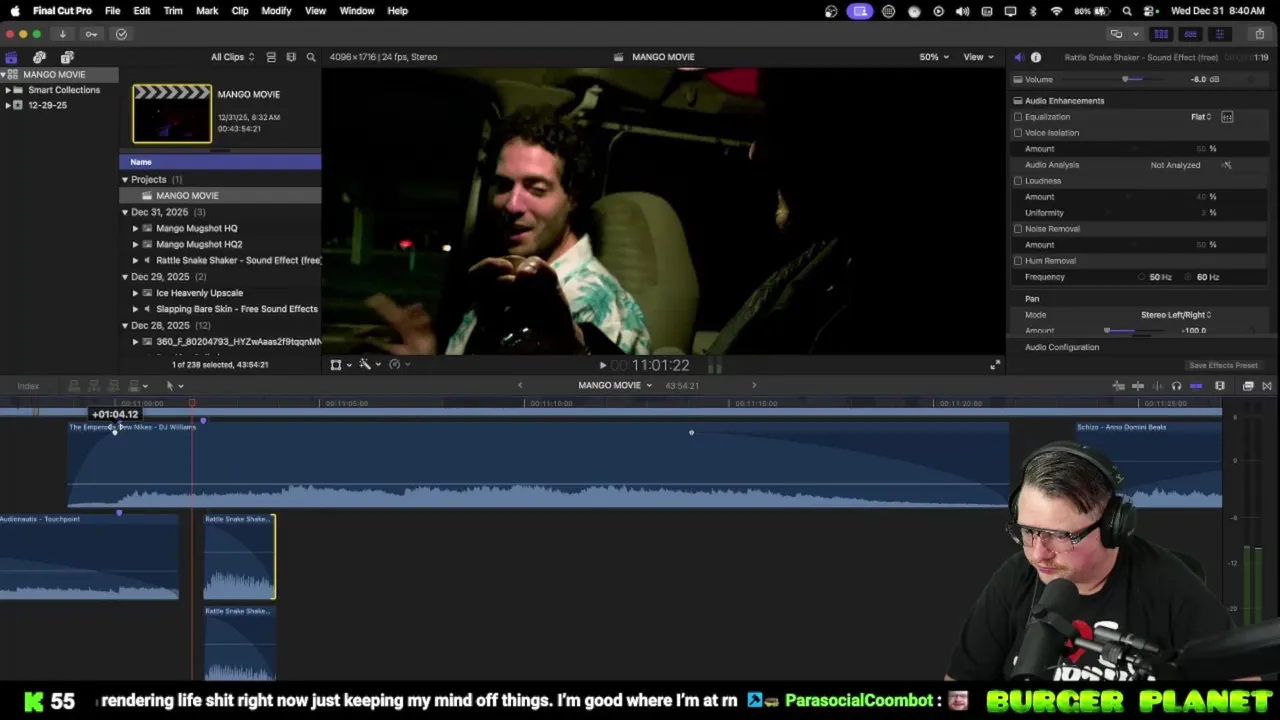Run the Audio Analysis magic wand button
1280x720 pixels.
tap(1227, 165)
